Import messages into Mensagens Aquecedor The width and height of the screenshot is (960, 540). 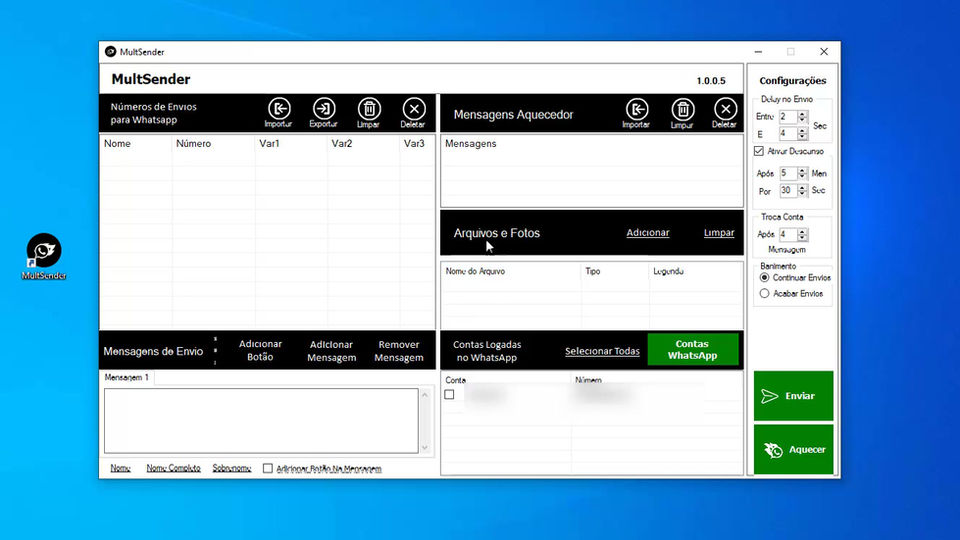(x=636, y=114)
